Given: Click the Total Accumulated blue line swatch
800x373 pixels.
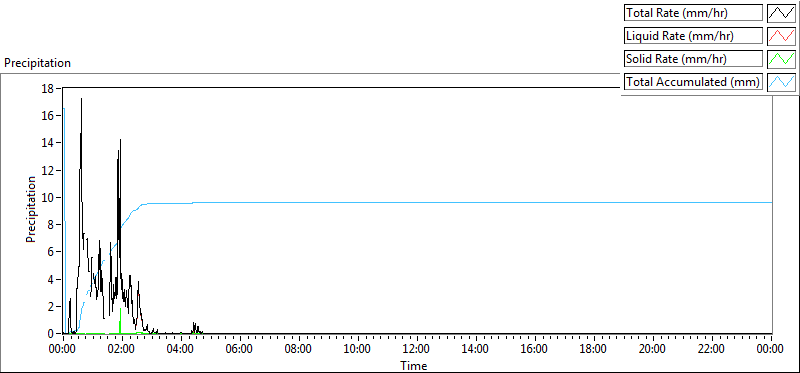Looking at the screenshot, I should click(x=781, y=82).
